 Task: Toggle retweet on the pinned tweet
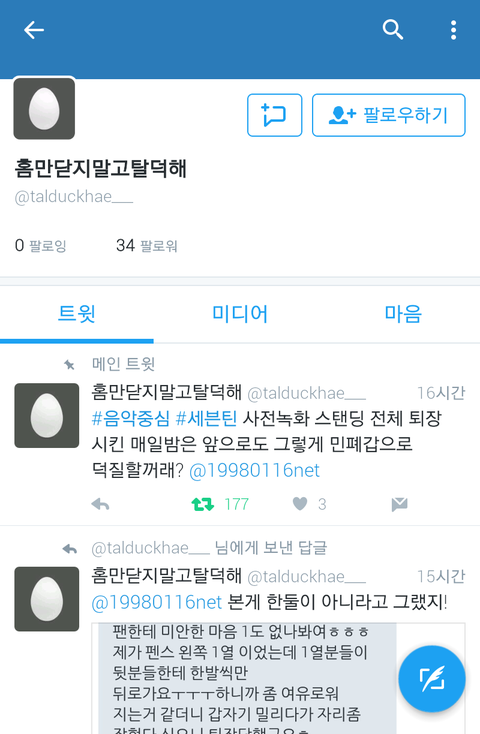click(202, 504)
